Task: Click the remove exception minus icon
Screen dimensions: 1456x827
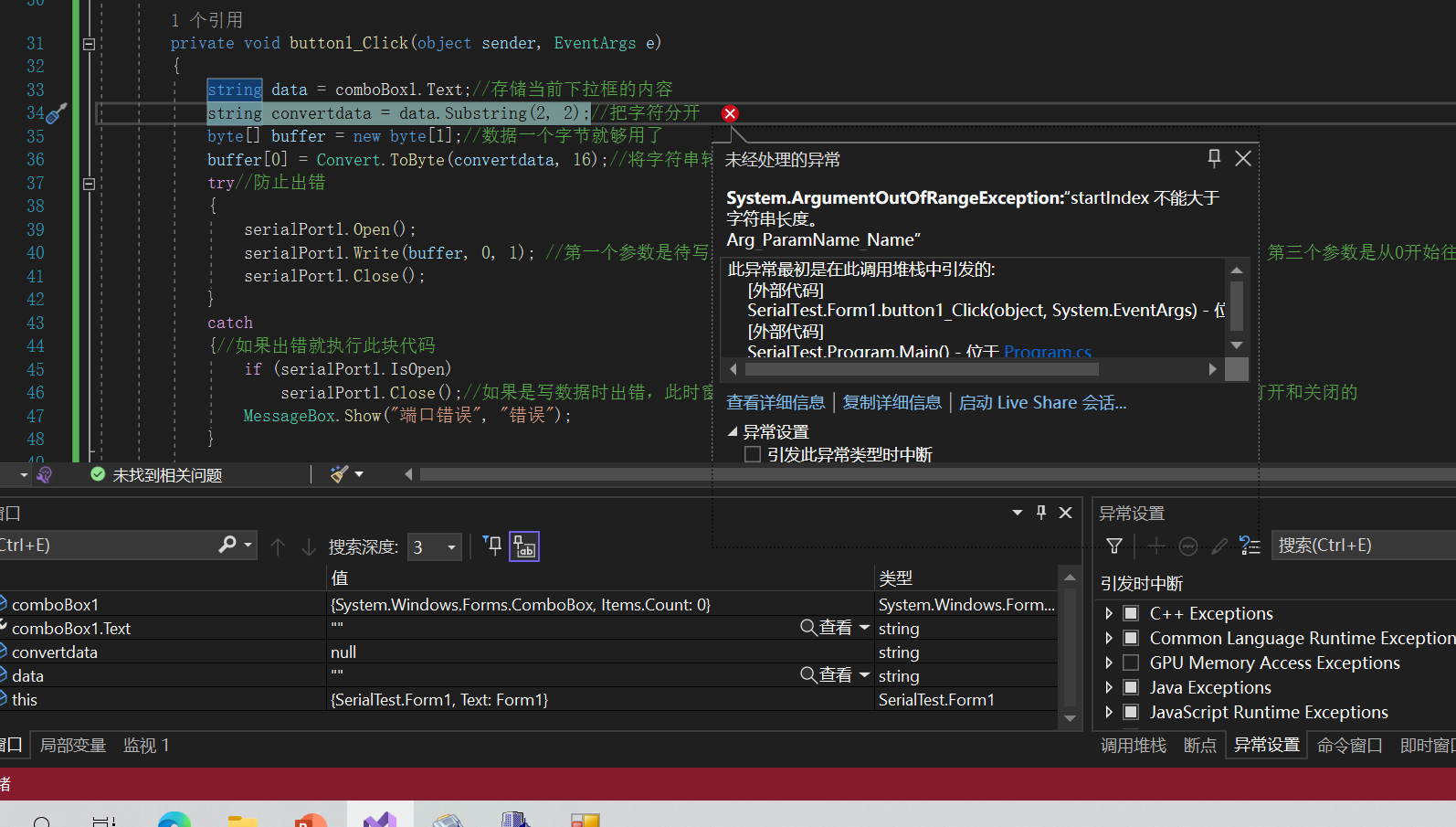Action: click(x=1188, y=546)
